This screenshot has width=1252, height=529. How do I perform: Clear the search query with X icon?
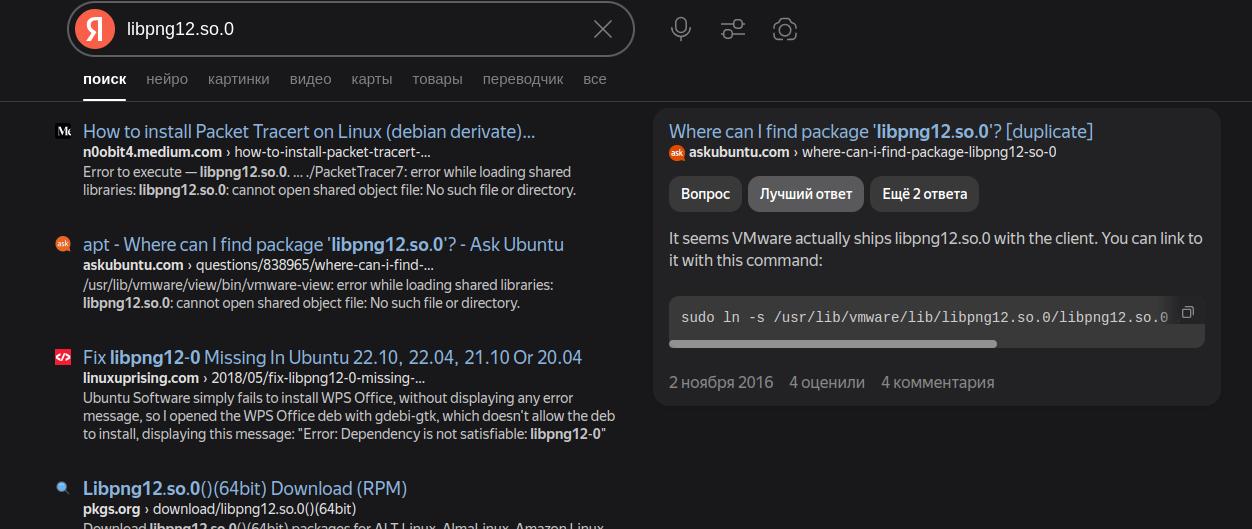tap(603, 29)
